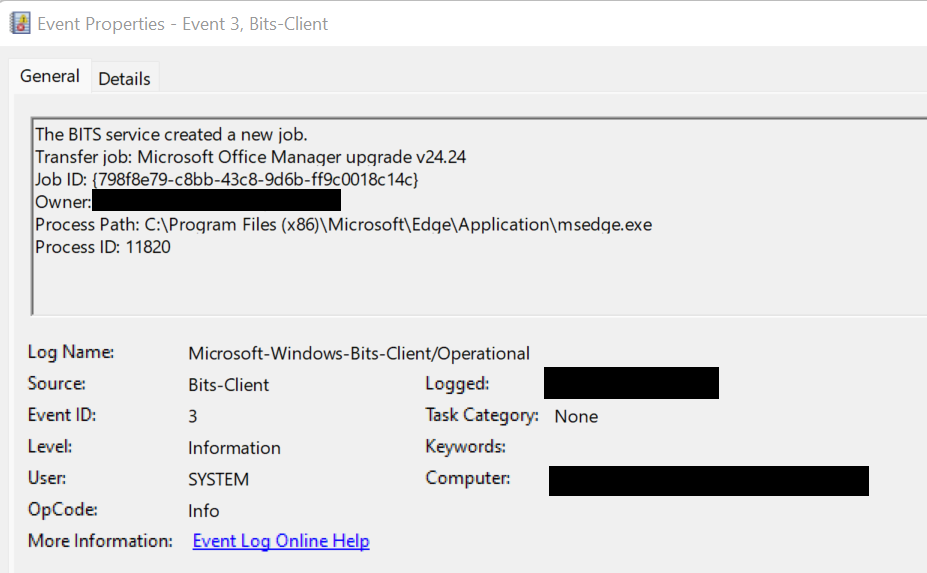The height and width of the screenshot is (573, 927).
Task: Select the Task Category value None
Action: [x=576, y=416]
